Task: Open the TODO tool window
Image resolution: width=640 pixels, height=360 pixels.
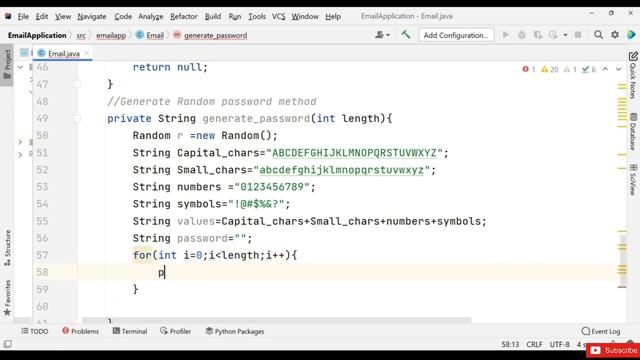Action: (35, 331)
